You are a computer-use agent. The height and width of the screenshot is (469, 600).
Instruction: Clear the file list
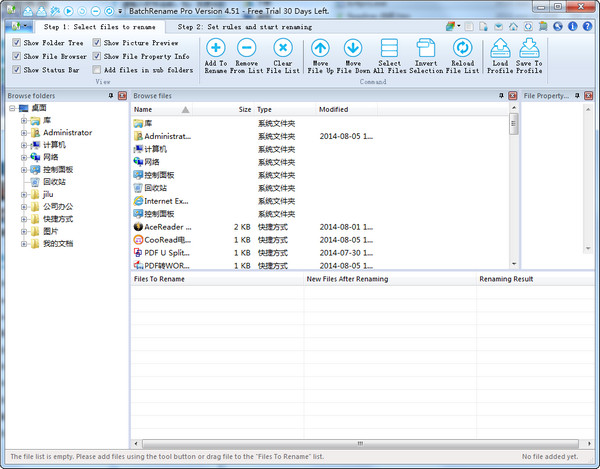(x=283, y=48)
